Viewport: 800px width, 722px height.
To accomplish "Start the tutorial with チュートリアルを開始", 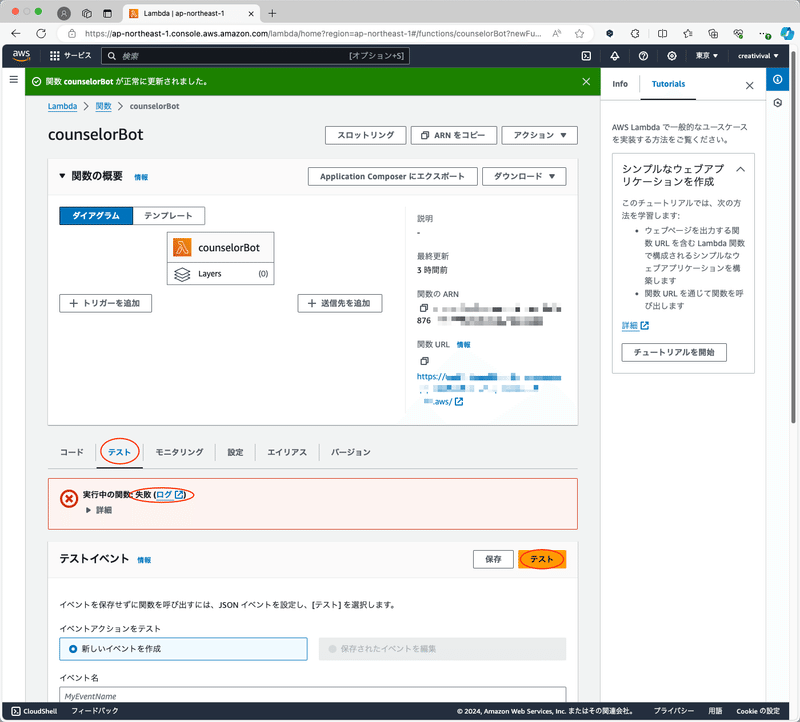I will point(673,352).
